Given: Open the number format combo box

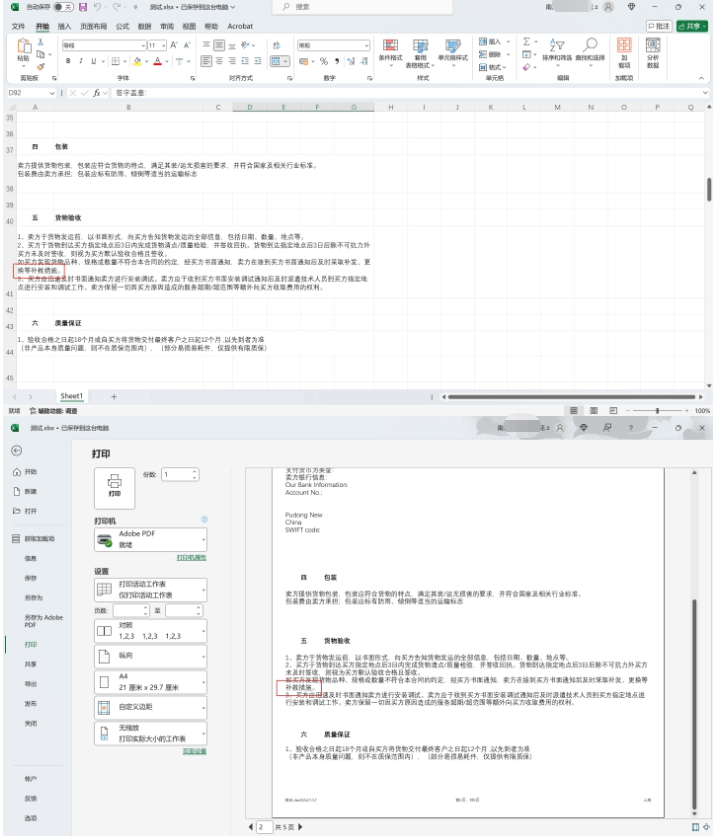Looking at the screenshot, I should [x=333, y=46].
